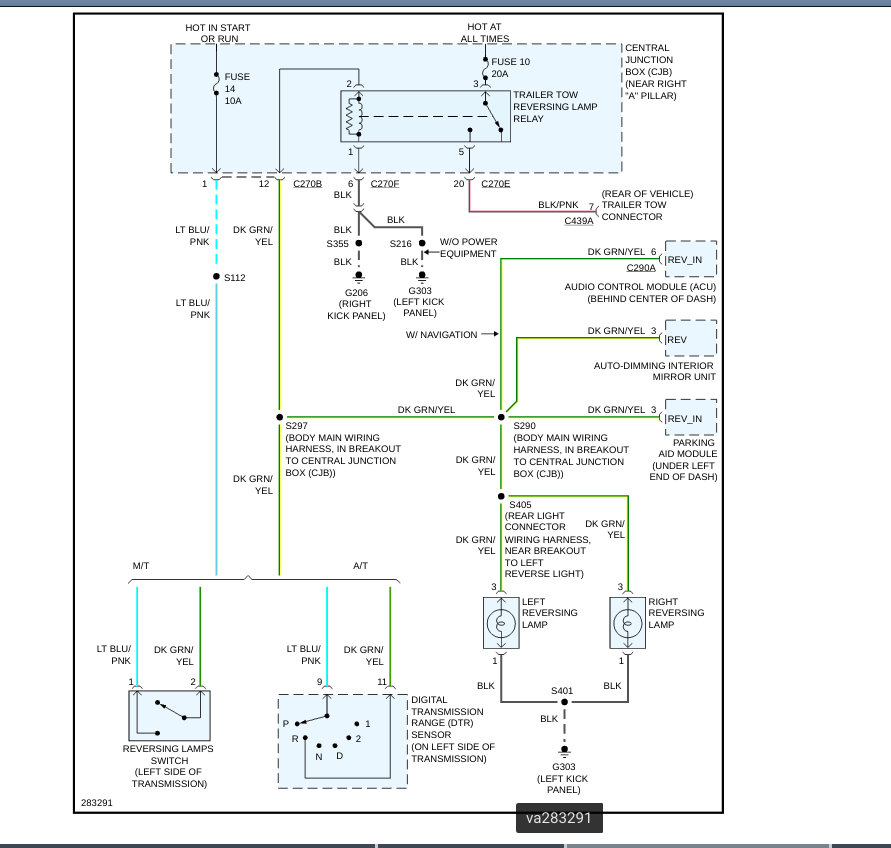Select connector label C439A
The height and width of the screenshot is (848, 891).
[578, 221]
